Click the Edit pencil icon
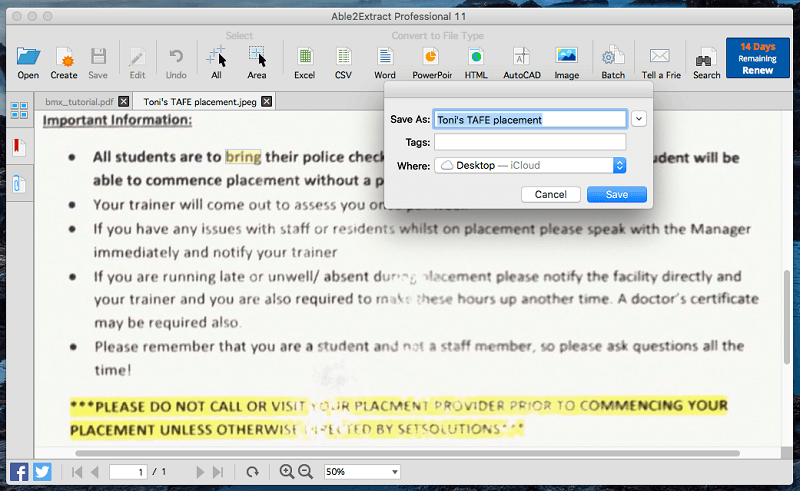This screenshot has width=800, height=491. click(x=137, y=63)
